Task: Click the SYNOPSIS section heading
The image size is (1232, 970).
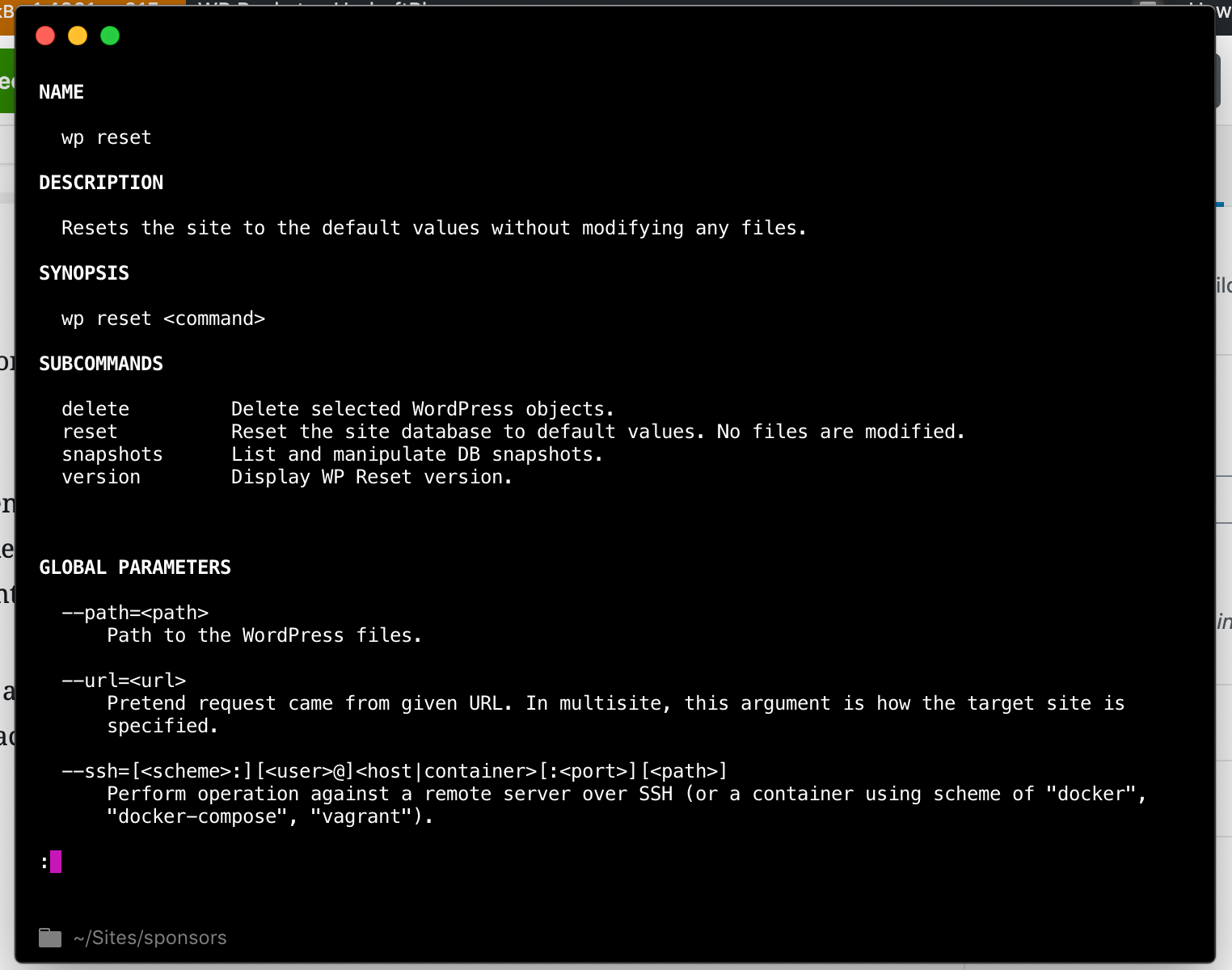Action: (x=84, y=273)
